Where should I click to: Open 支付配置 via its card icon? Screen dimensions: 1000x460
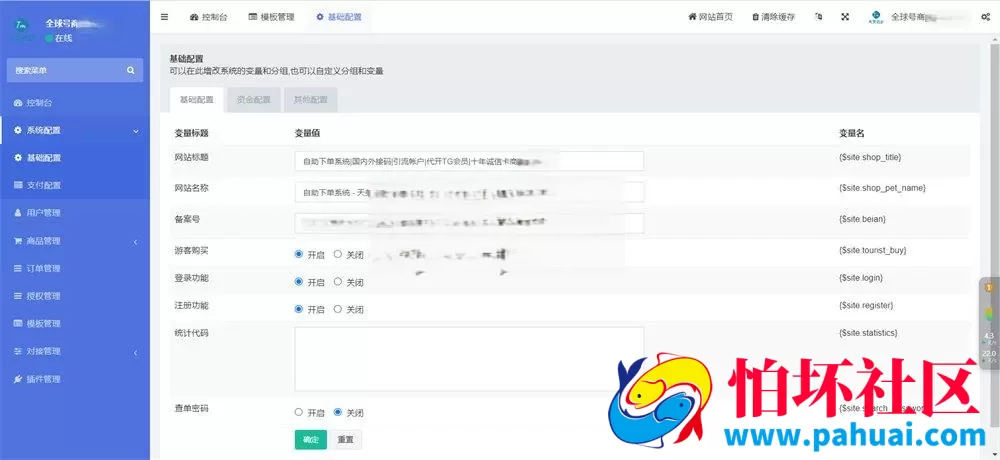[x=18, y=185]
